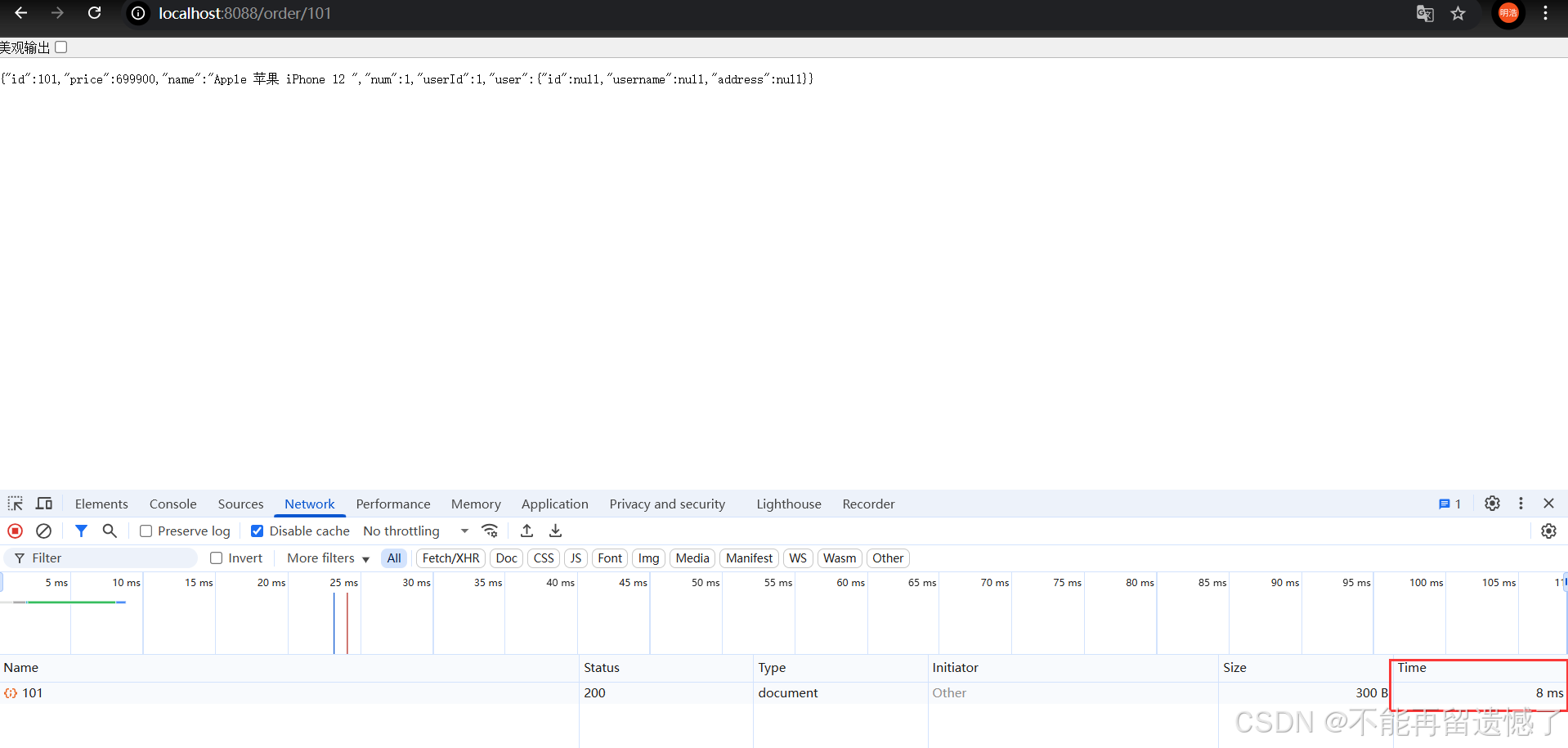Filter requests by Media type
Viewport: 1568px width, 748px height.
[x=692, y=558]
